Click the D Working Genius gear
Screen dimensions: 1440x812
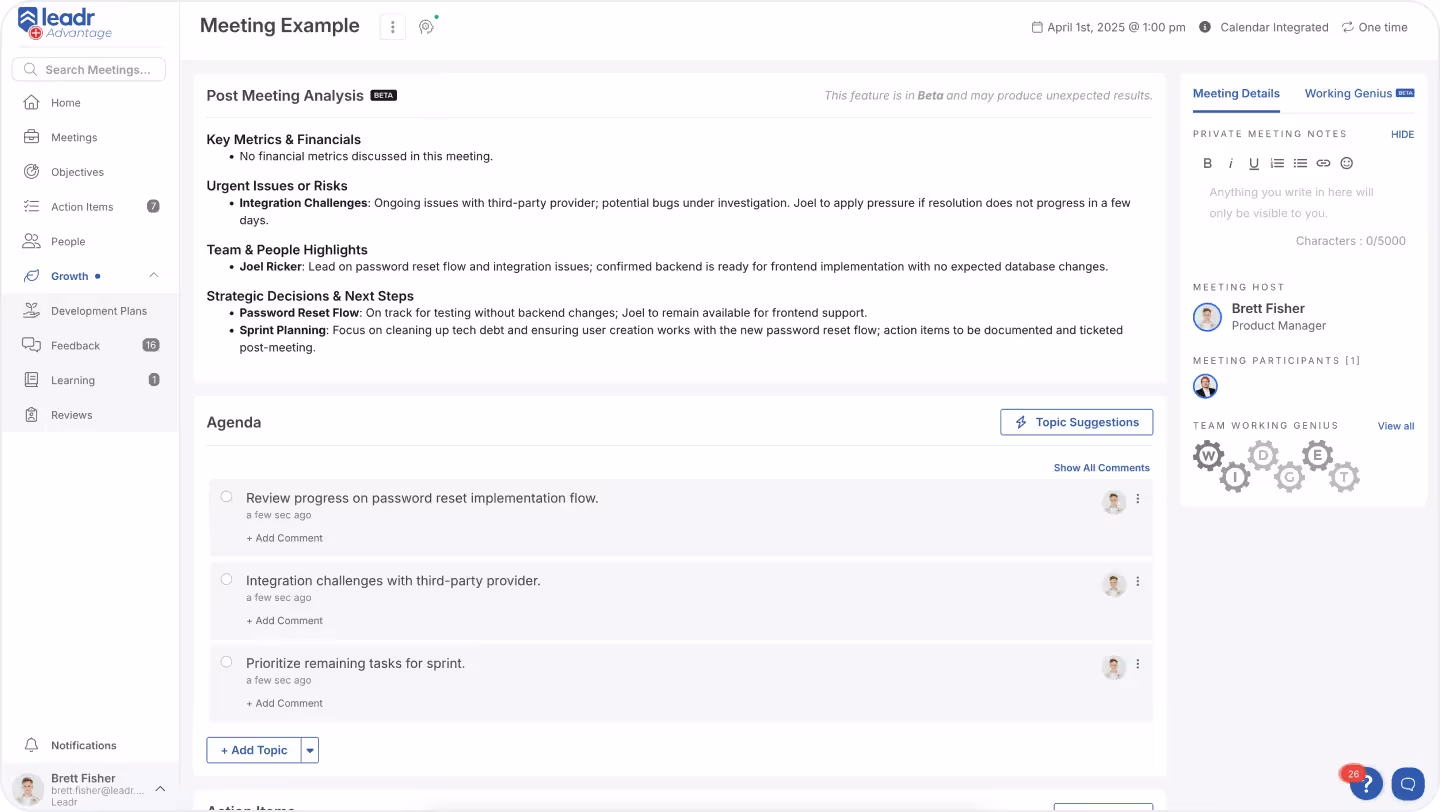click(x=1263, y=457)
